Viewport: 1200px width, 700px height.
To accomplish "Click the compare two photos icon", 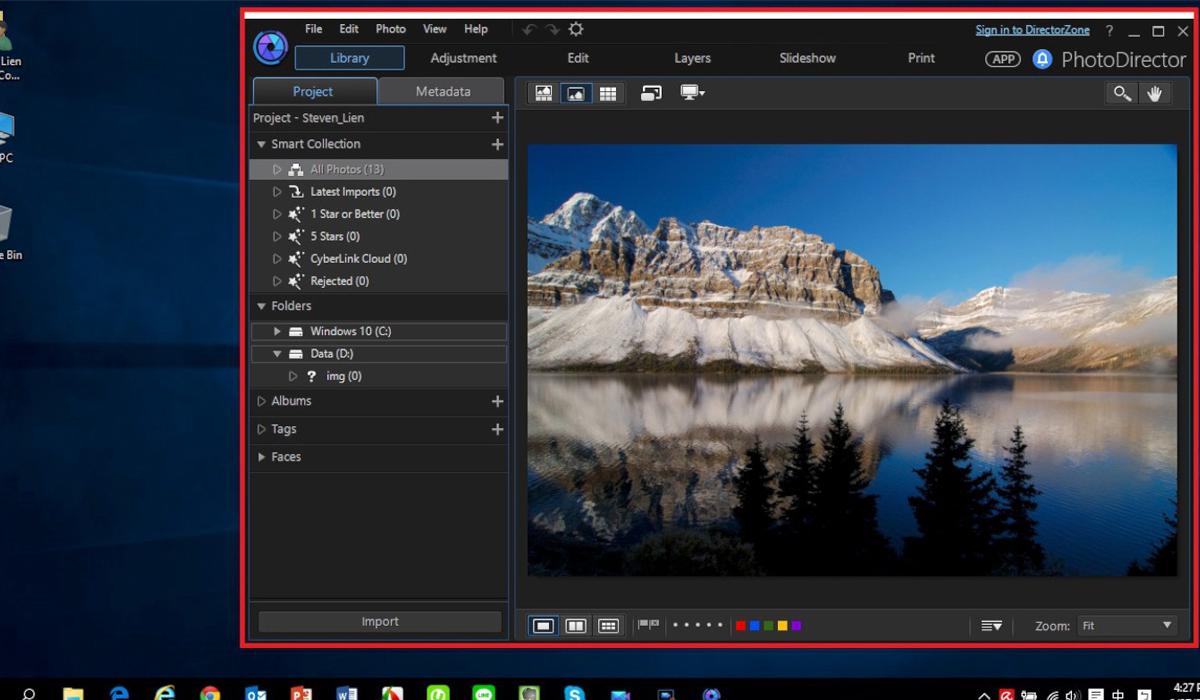I will coord(576,625).
